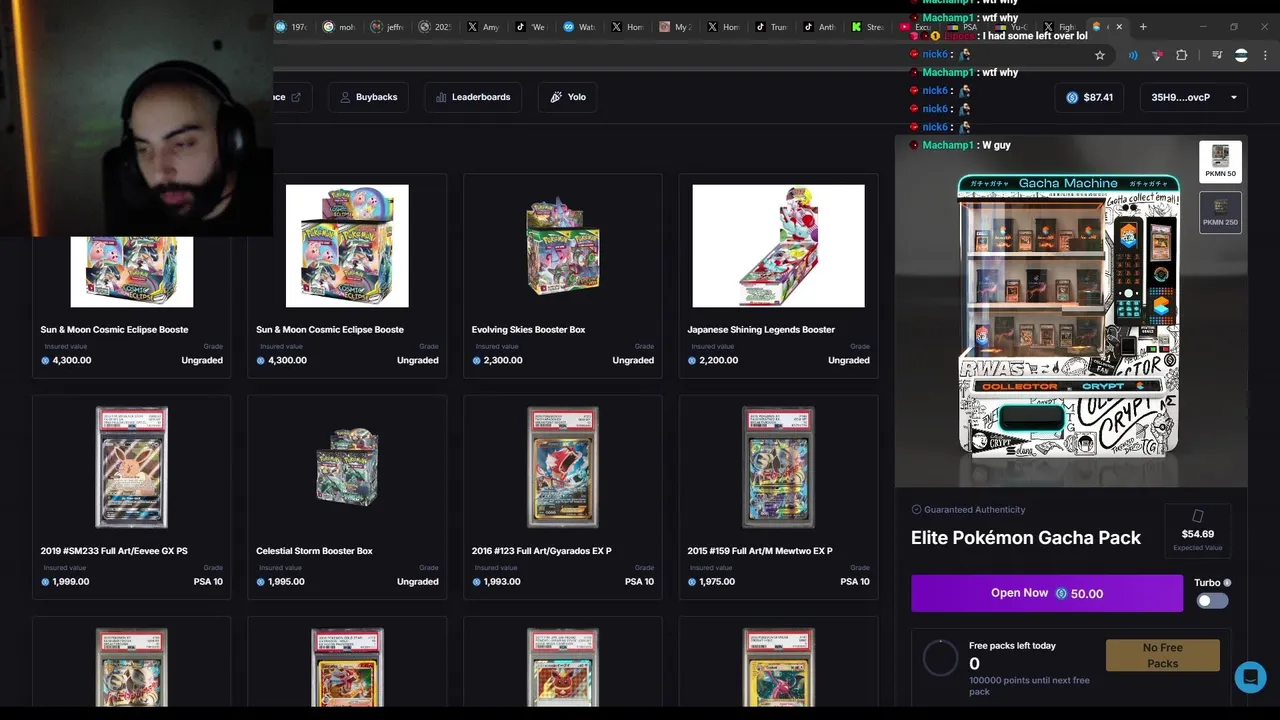Switch to the 'Amy' X browser tab
The width and height of the screenshot is (1280, 720).
tap(484, 27)
